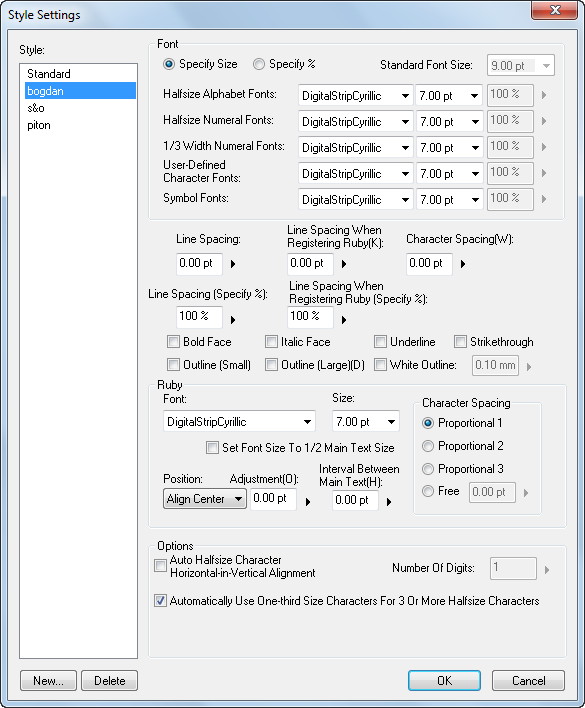Open the Align Center position dropdown

point(204,499)
